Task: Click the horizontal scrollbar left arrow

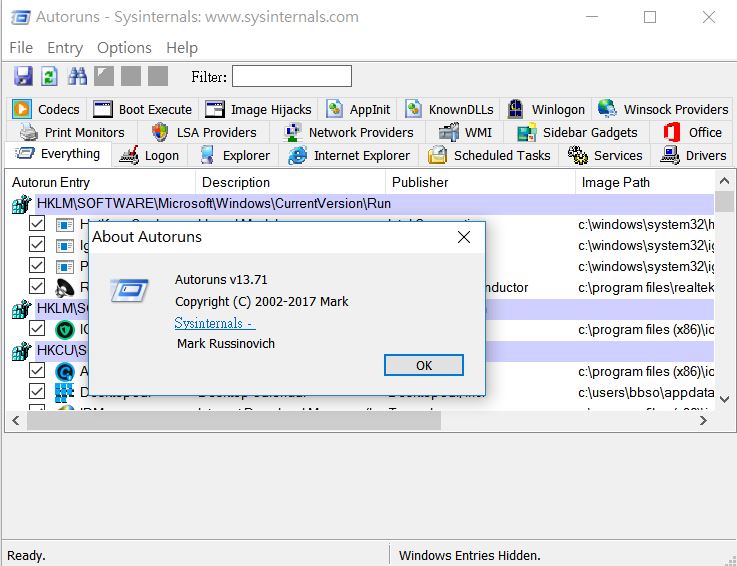Action: coord(16,420)
